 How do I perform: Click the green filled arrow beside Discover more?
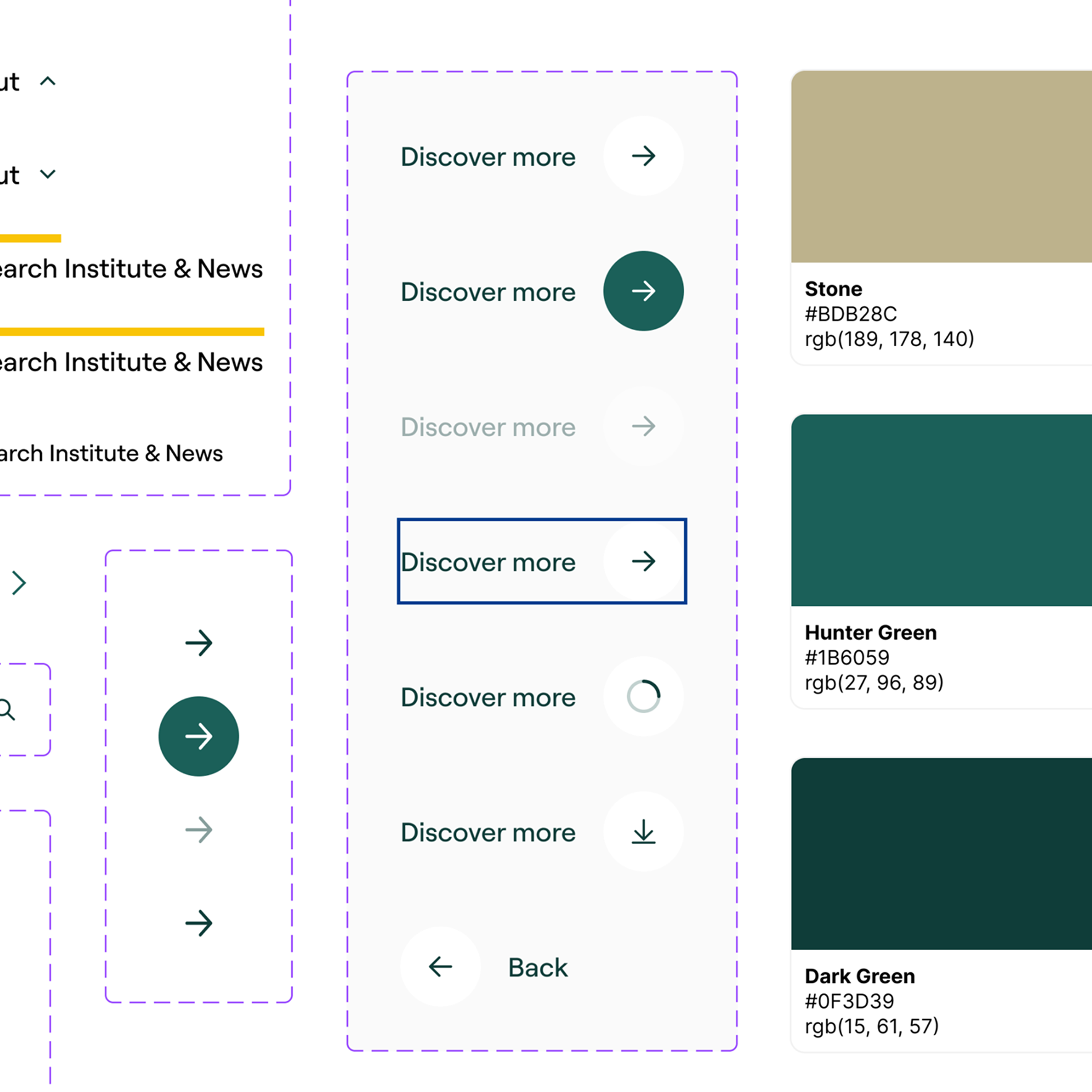pyautogui.click(x=643, y=291)
